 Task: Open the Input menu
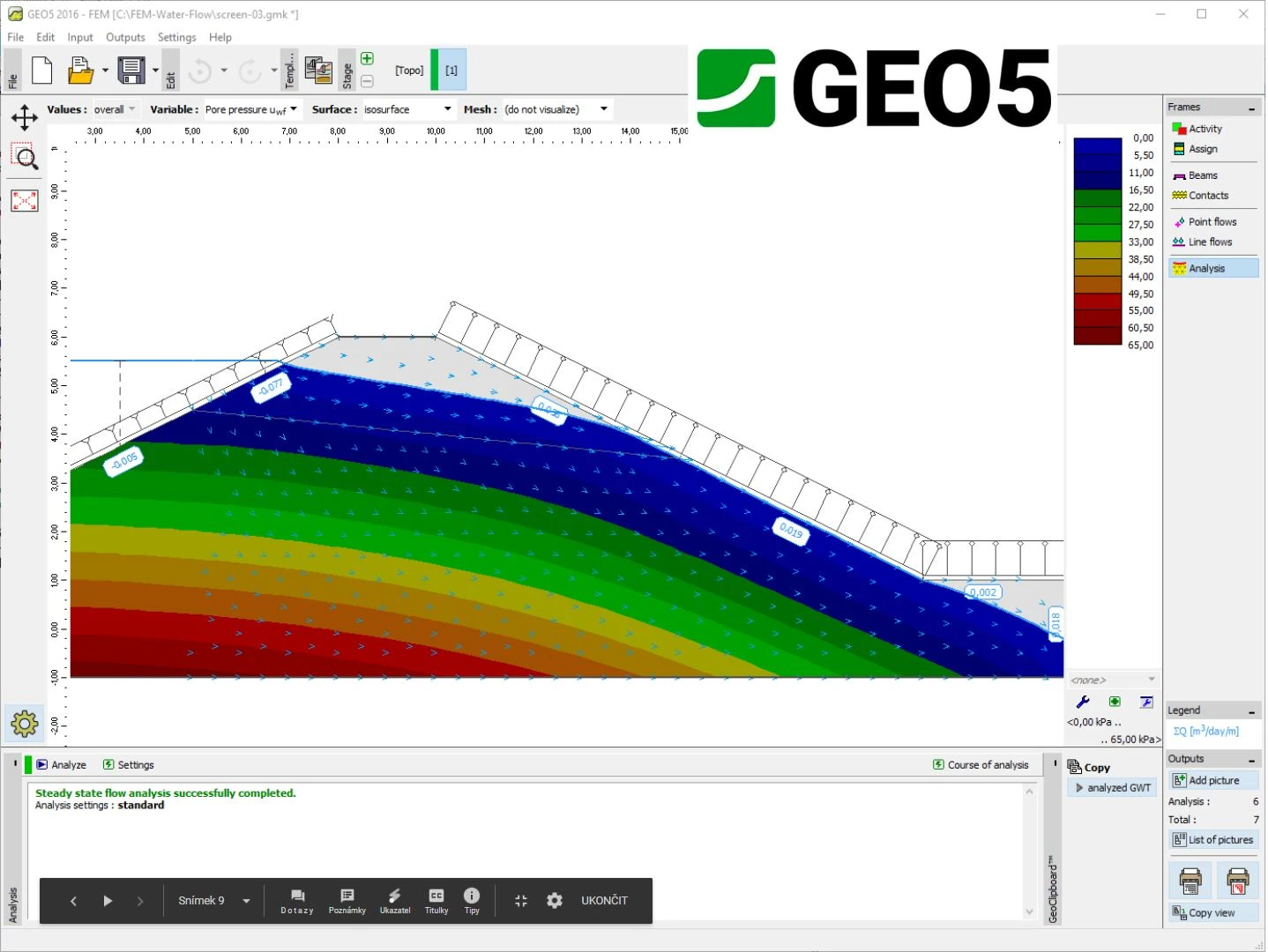pyautogui.click(x=80, y=37)
